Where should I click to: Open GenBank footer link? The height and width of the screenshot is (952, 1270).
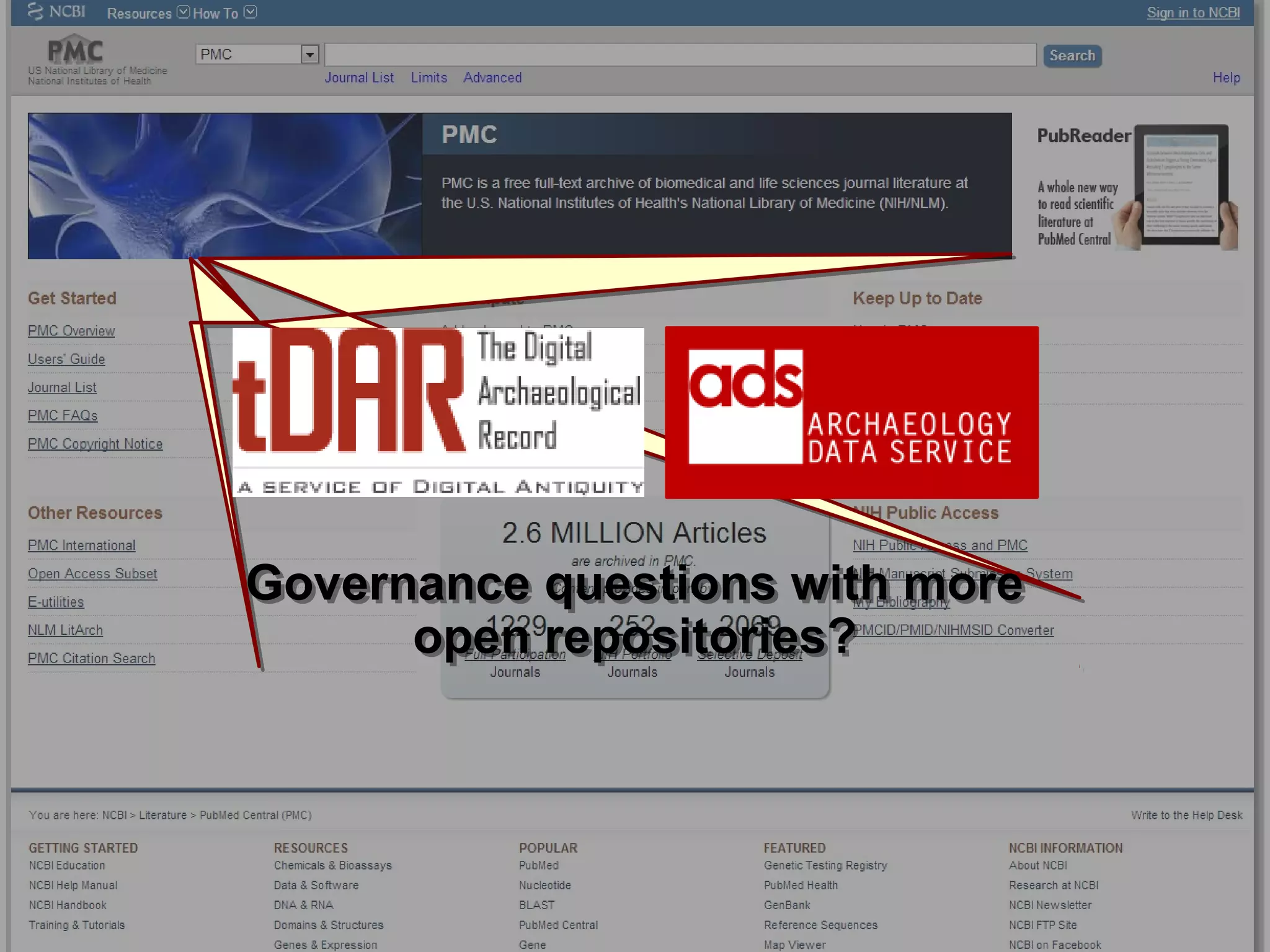pos(787,905)
